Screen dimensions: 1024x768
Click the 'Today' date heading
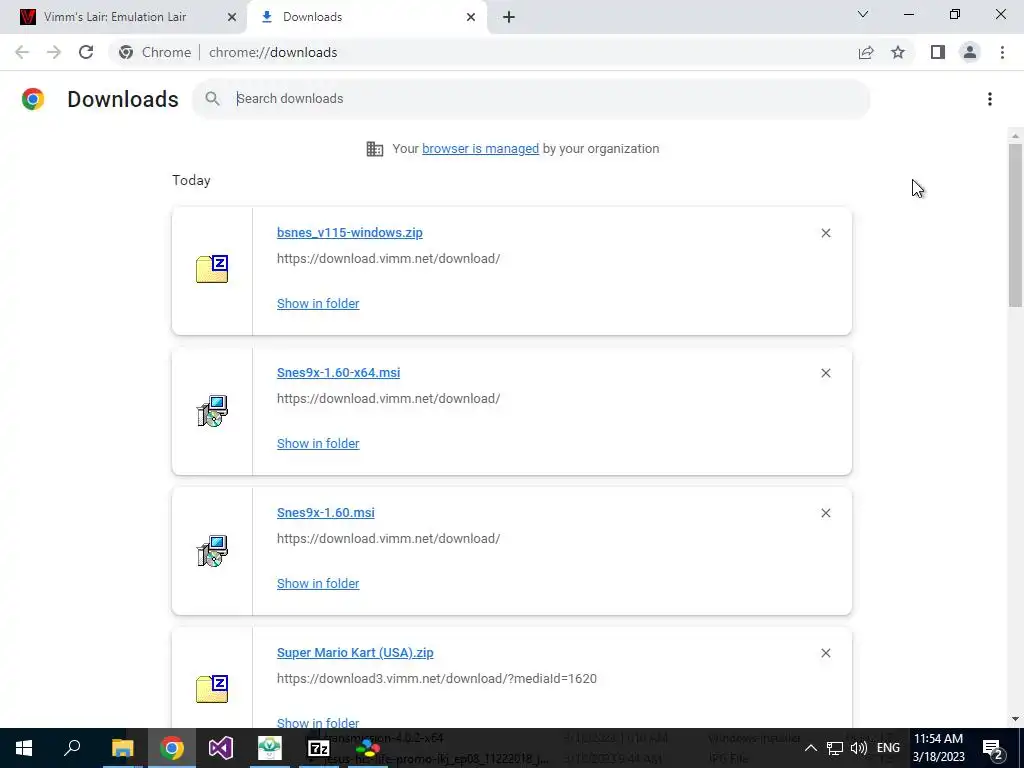click(191, 180)
